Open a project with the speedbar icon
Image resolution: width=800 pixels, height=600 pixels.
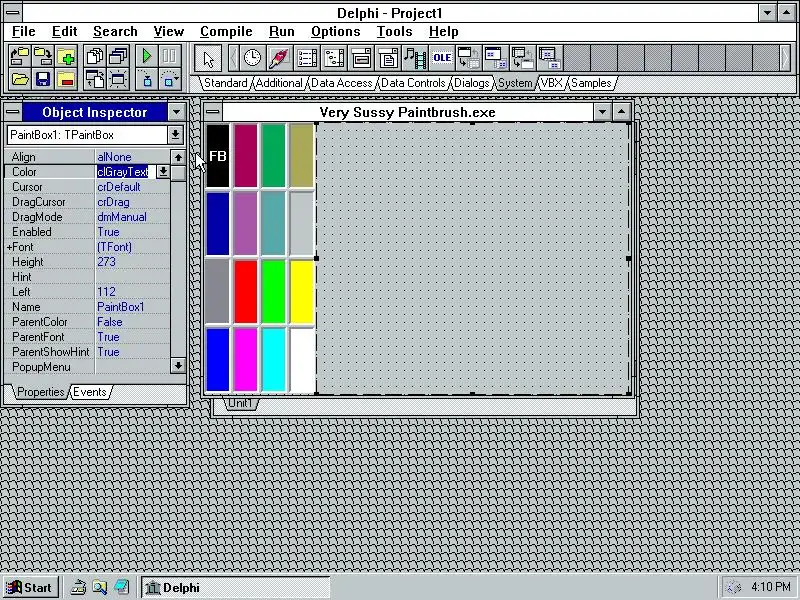point(19,57)
